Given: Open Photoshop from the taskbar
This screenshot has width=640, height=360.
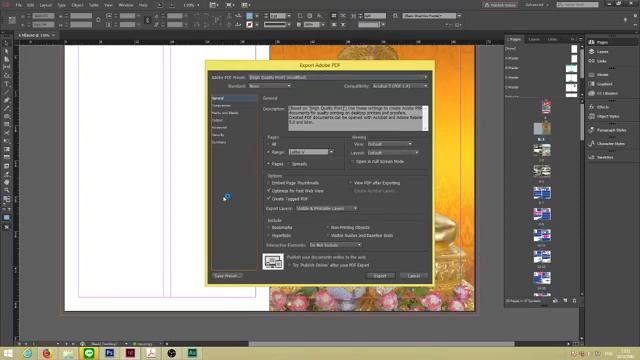Looking at the screenshot, I should (109, 353).
